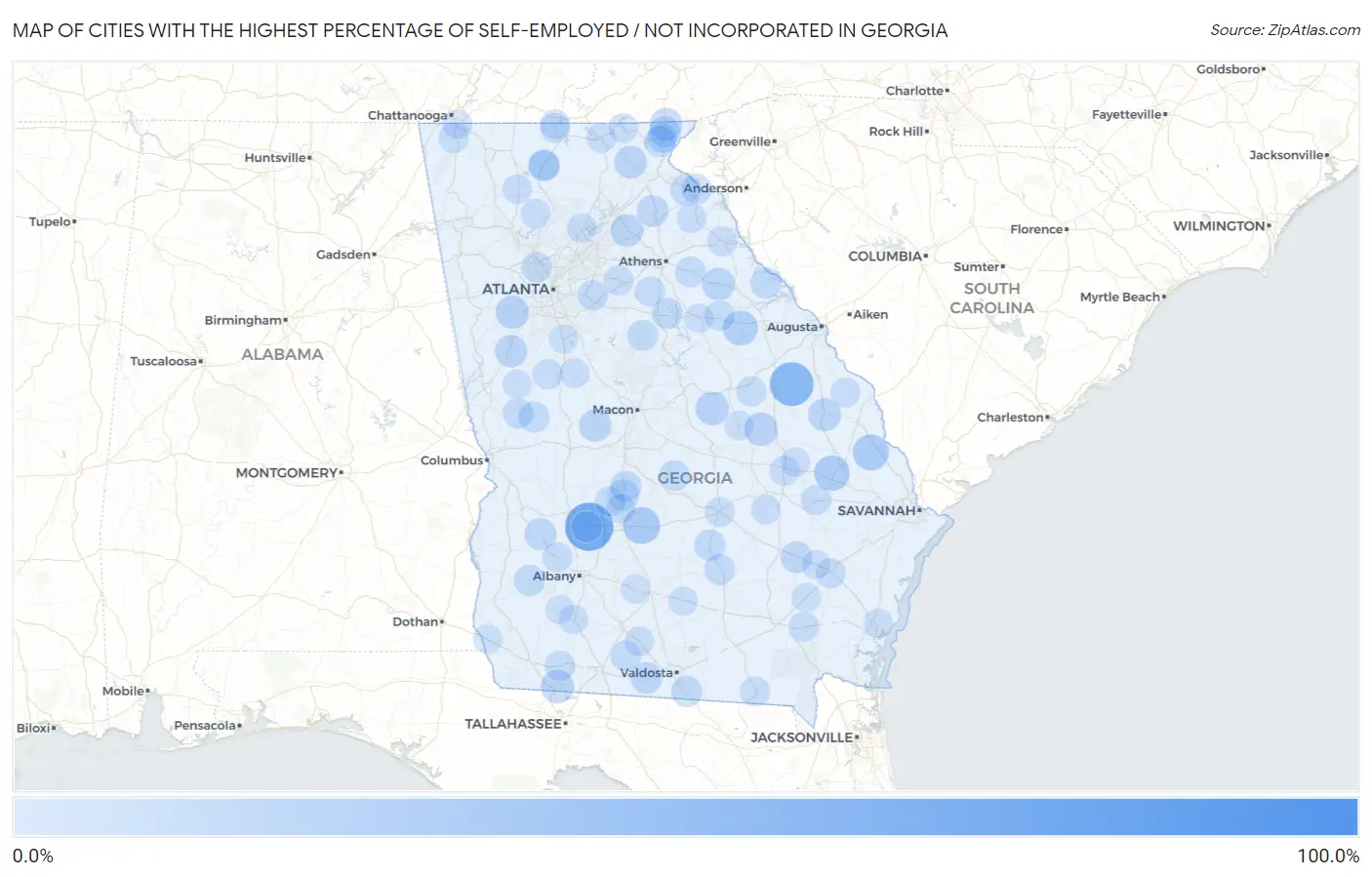Click the Dothan city label
The width and height of the screenshot is (1372, 877).
pos(416,621)
